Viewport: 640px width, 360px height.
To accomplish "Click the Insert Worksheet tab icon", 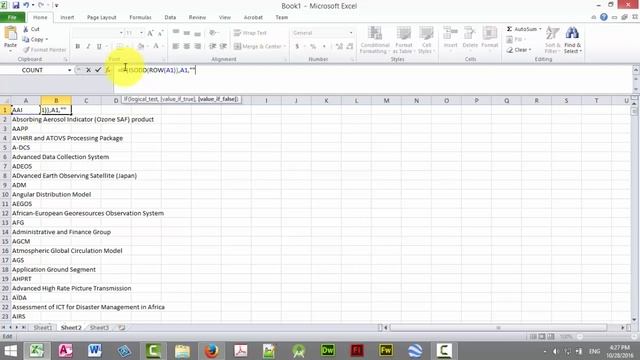I will [x=121, y=327].
